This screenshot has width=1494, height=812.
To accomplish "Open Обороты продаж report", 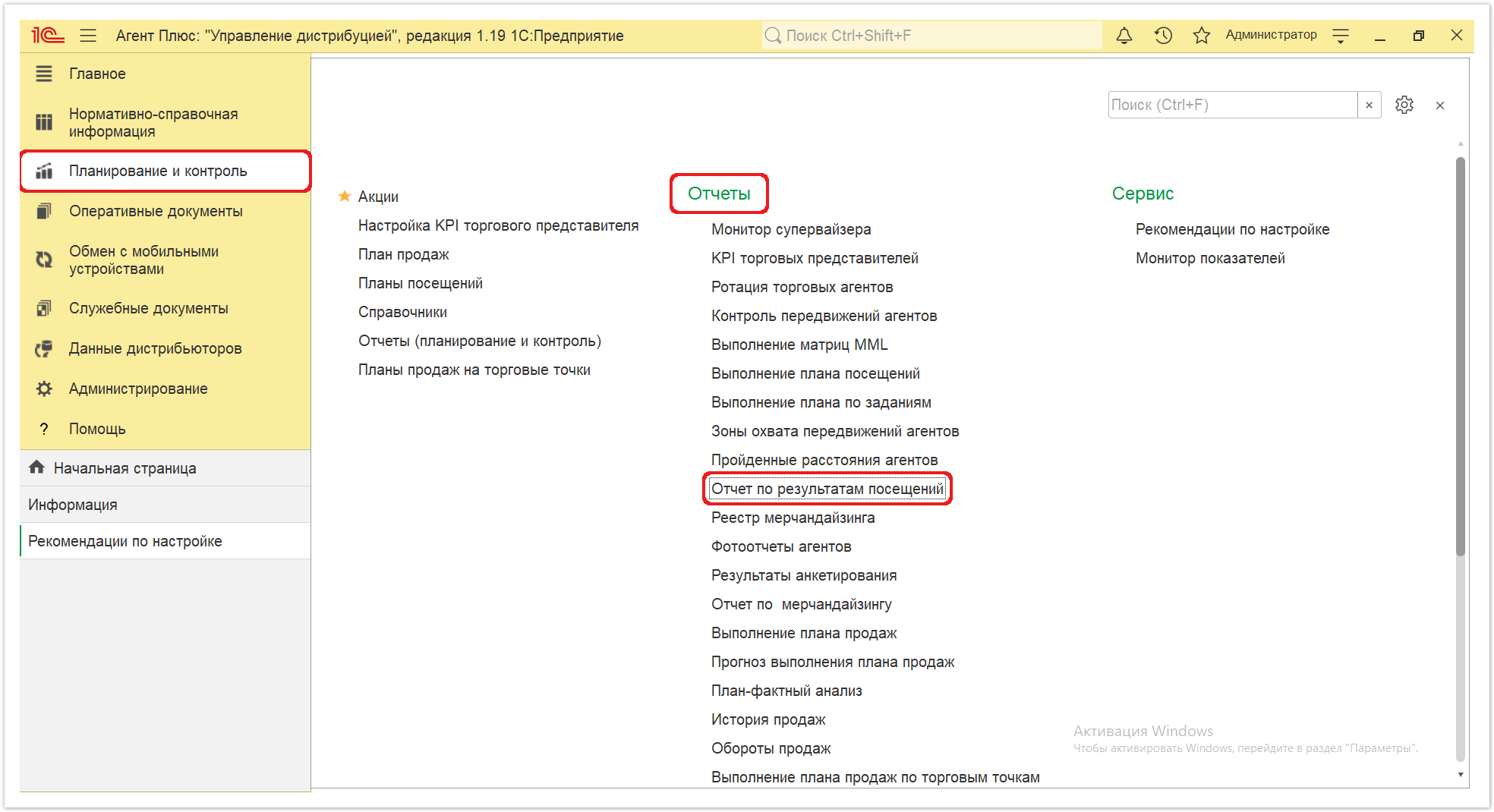I will click(771, 748).
